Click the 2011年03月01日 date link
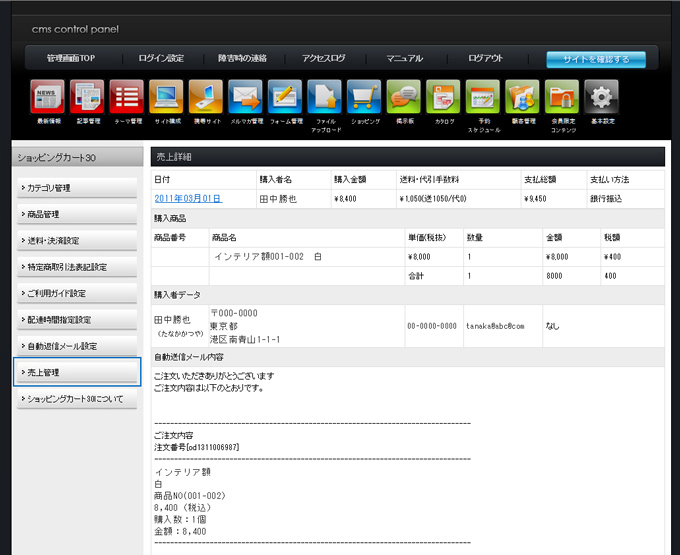680x555 pixels. (x=188, y=199)
